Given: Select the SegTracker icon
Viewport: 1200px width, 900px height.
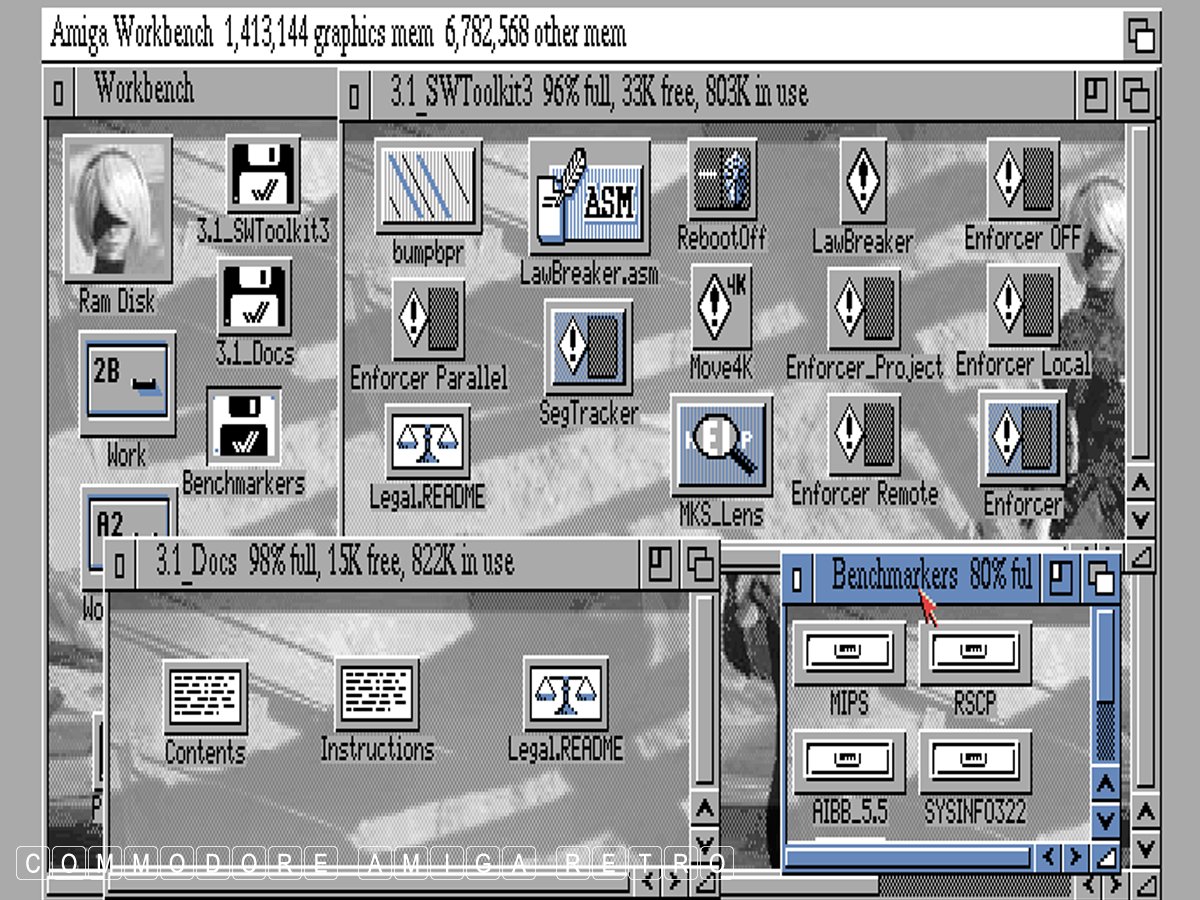Looking at the screenshot, I should click(588, 347).
